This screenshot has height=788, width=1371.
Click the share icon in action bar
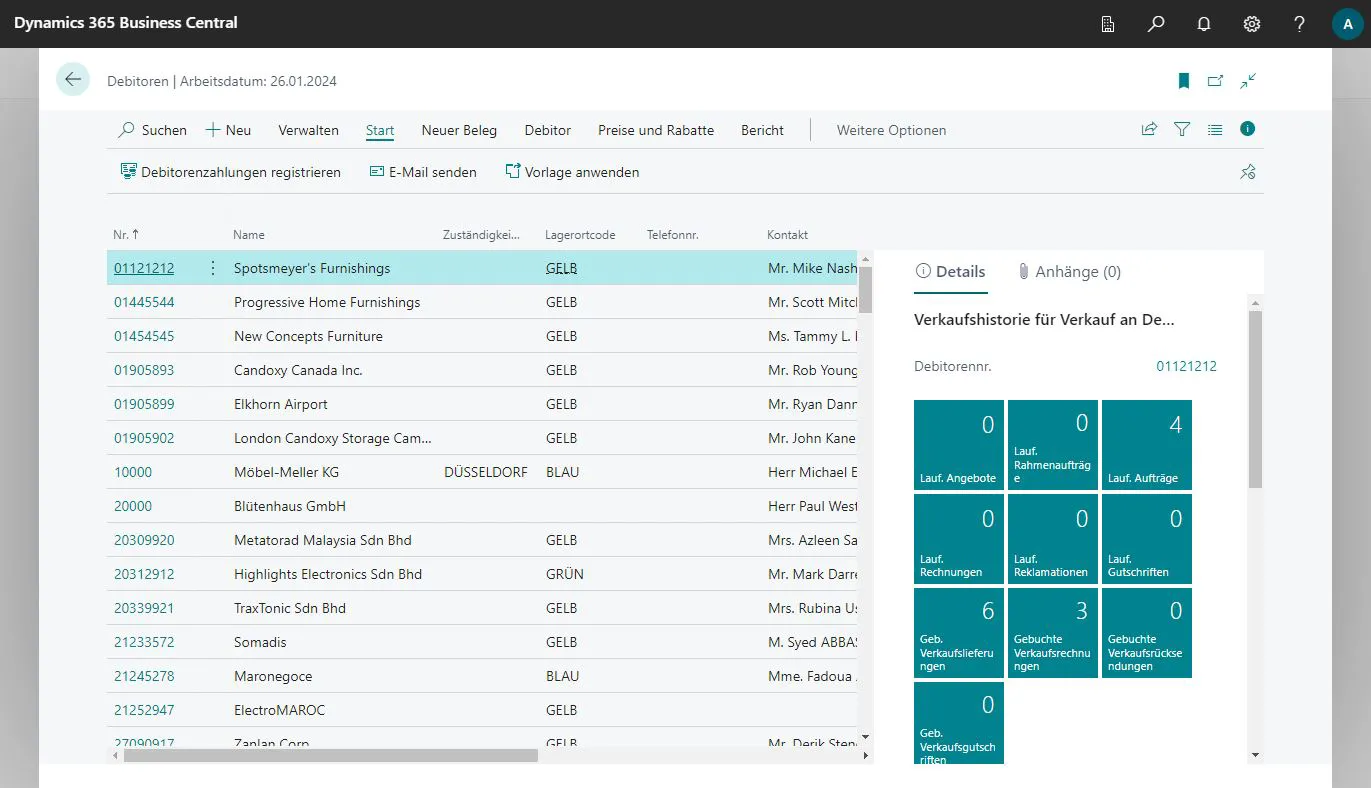1150,129
